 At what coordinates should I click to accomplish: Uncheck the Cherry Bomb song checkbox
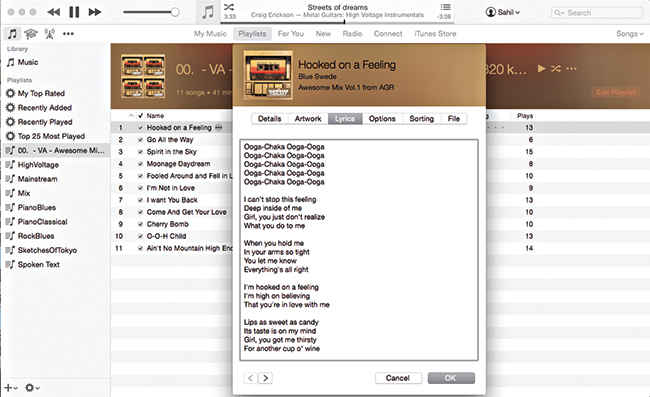(x=140, y=224)
